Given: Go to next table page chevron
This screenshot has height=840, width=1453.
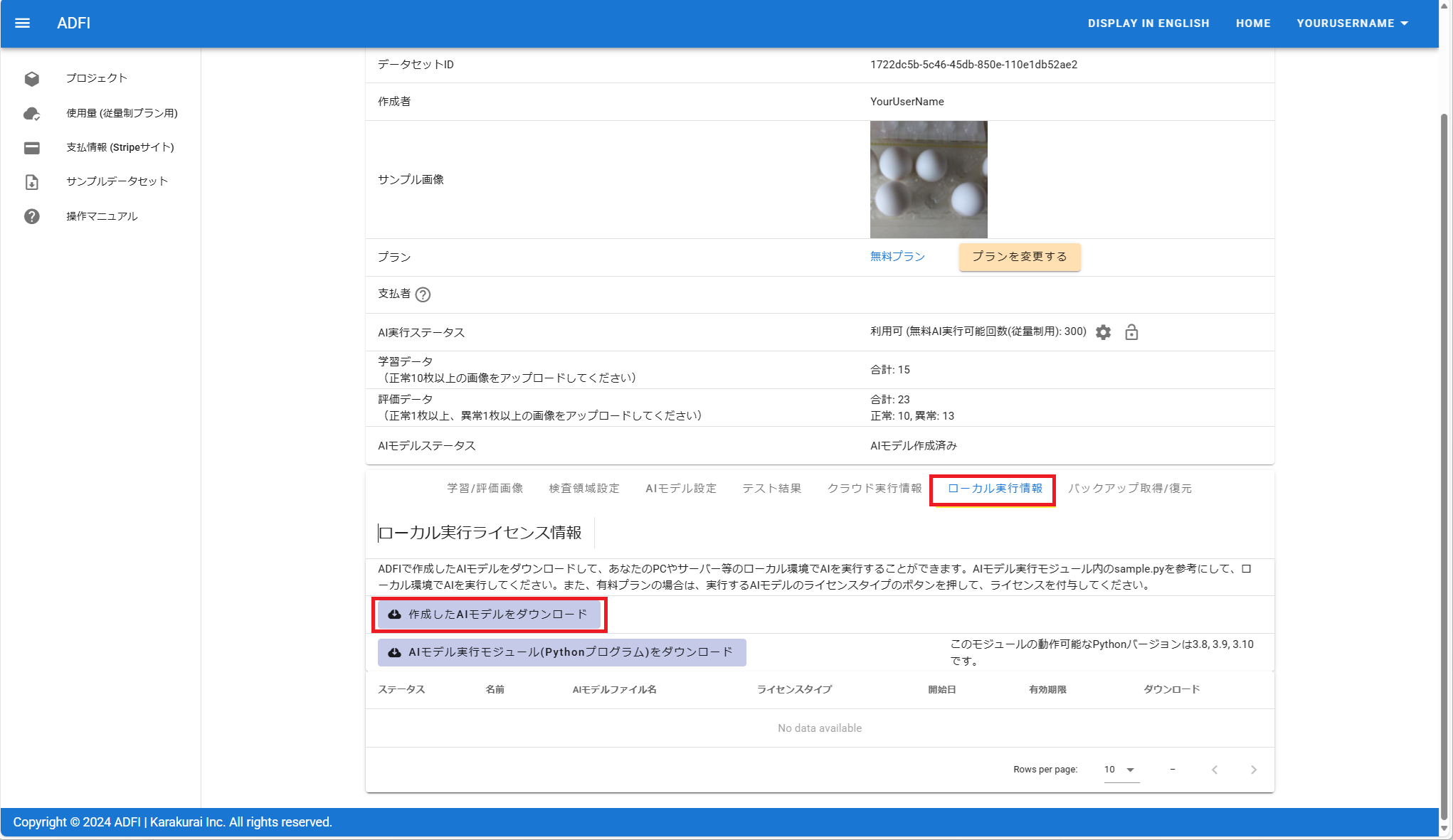Looking at the screenshot, I should [x=1253, y=770].
